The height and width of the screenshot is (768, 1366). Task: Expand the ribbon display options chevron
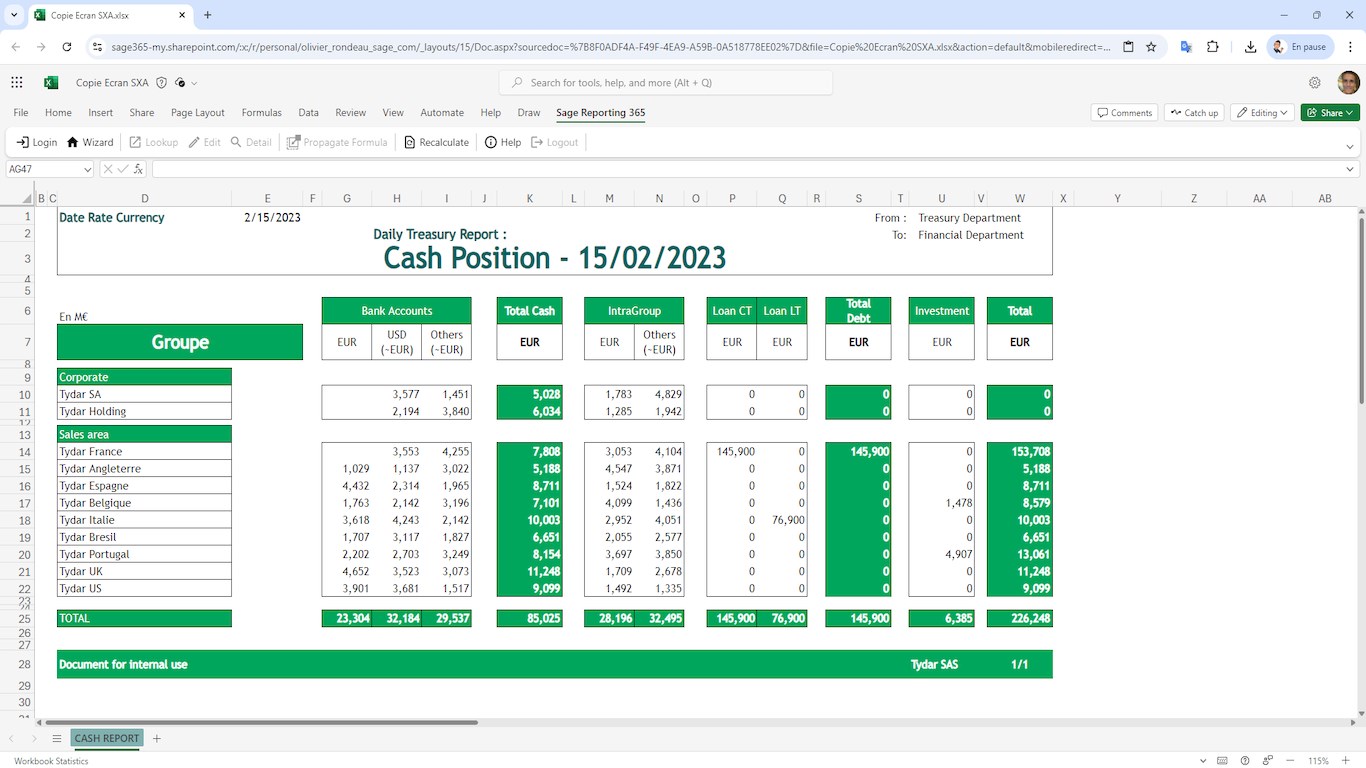click(1350, 146)
